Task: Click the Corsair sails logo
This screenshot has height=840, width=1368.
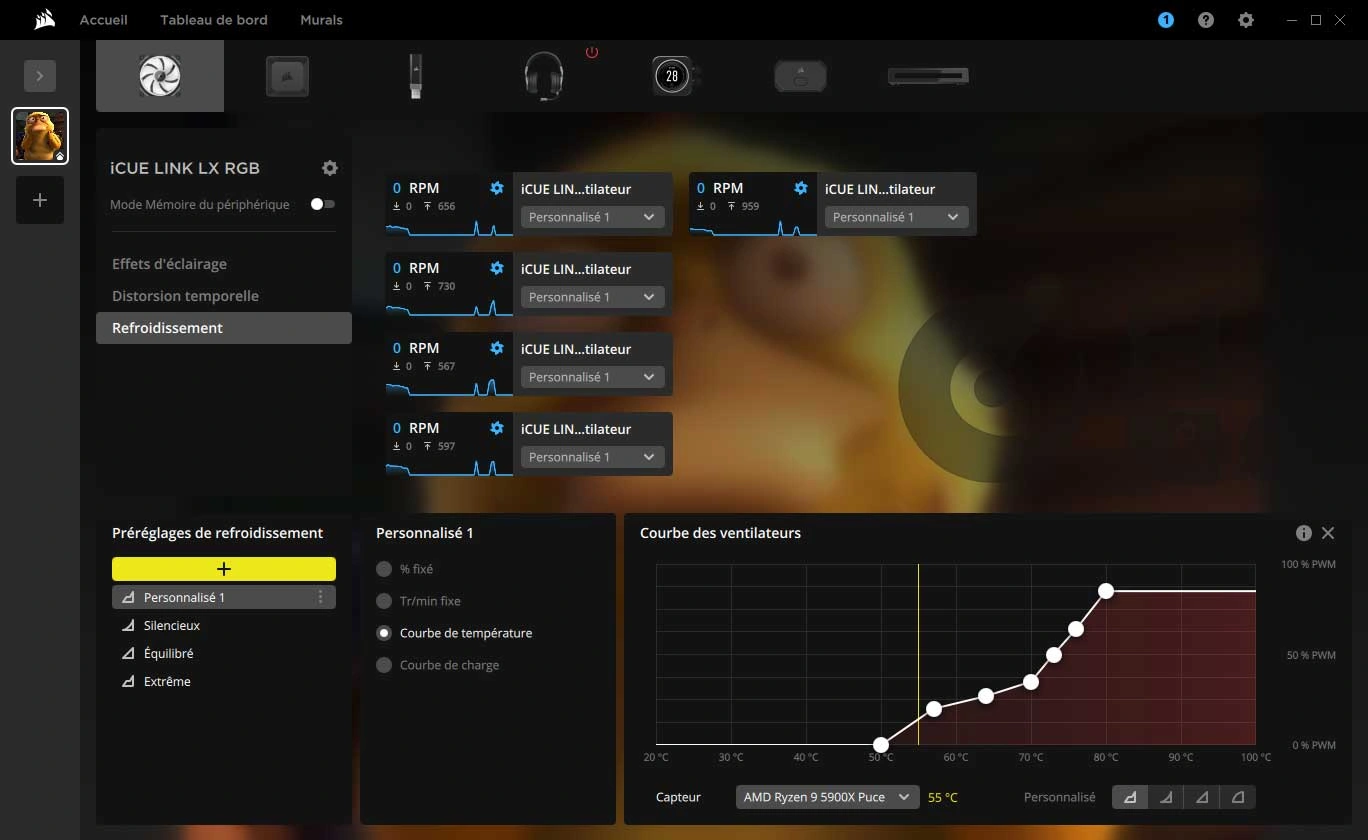Action: (43, 19)
